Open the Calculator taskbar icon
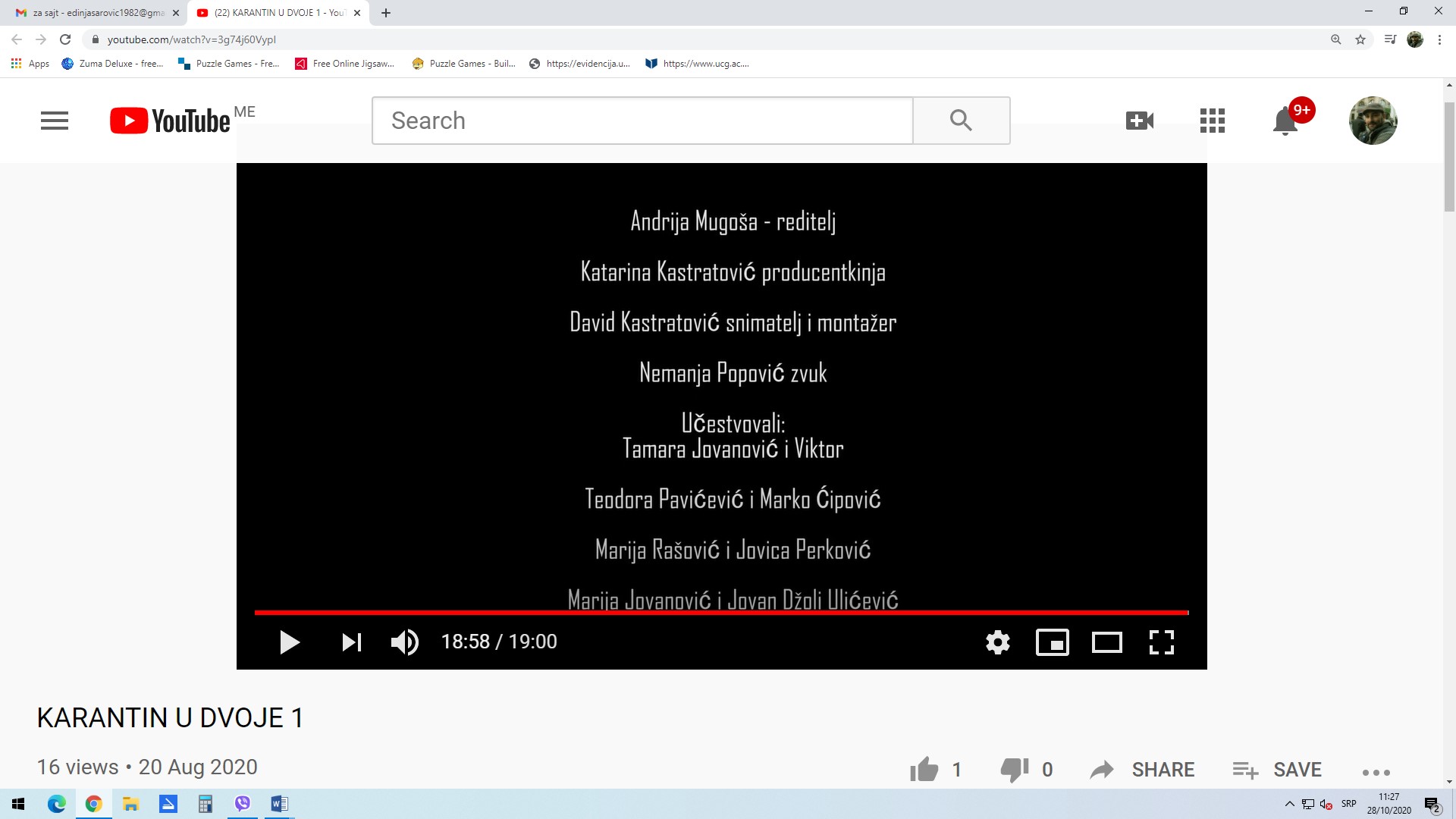This screenshot has width=1456, height=819. 206,804
